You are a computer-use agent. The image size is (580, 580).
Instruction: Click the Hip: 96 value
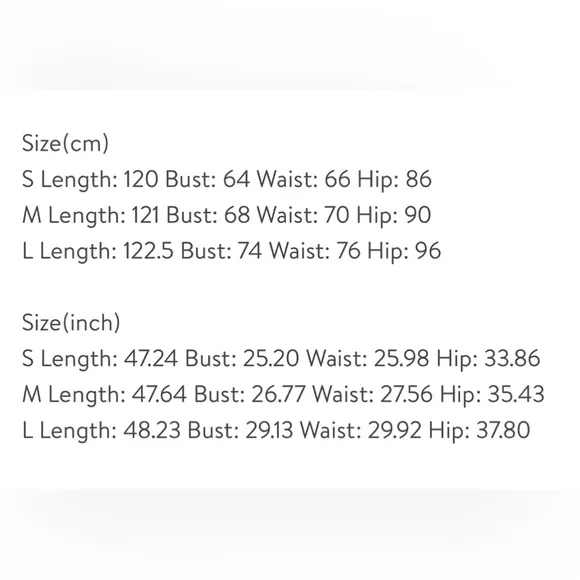[404, 251]
